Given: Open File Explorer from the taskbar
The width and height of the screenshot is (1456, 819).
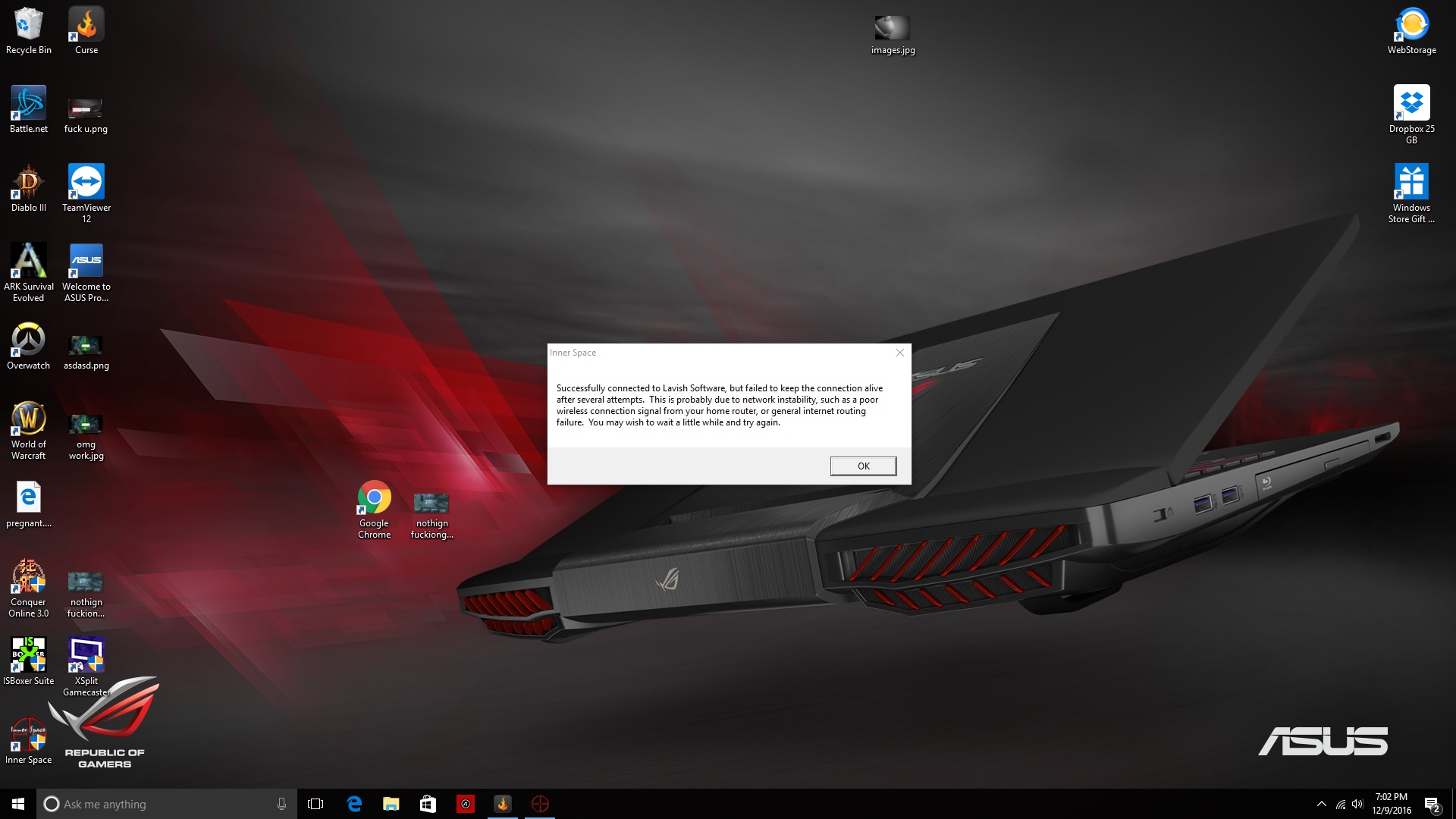Looking at the screenshot, I should 391,804.
